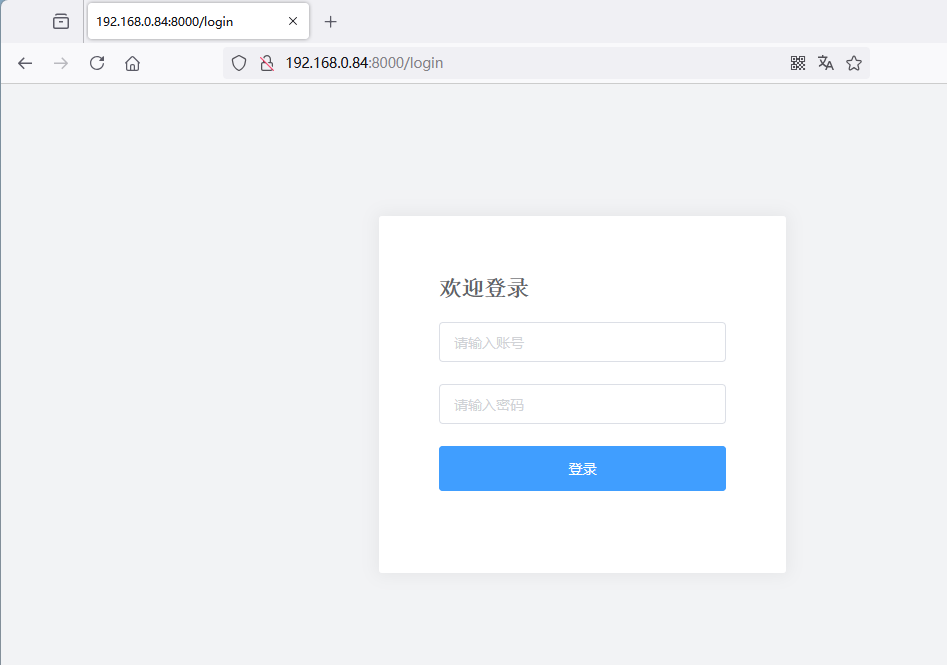Open the page translation tool
The height and width of the screenshot is (665, 947).
(x=825, y=62)
